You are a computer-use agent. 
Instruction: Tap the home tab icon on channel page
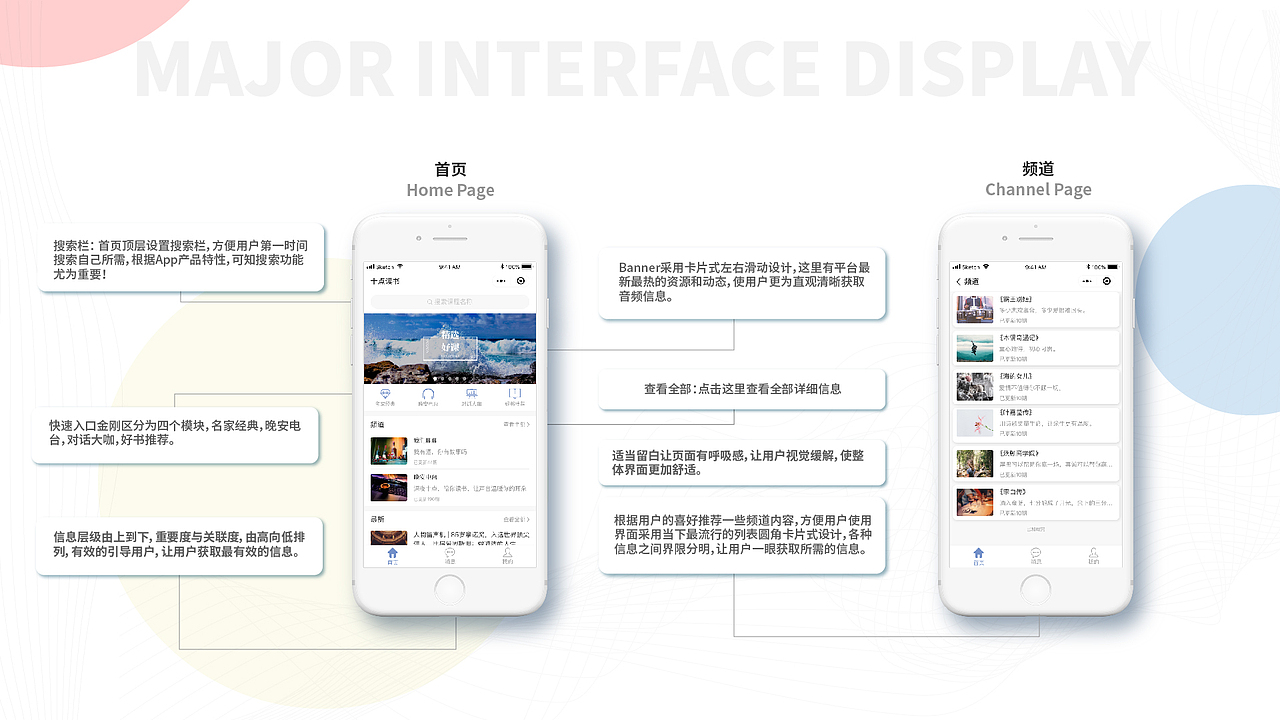(977, 553)
